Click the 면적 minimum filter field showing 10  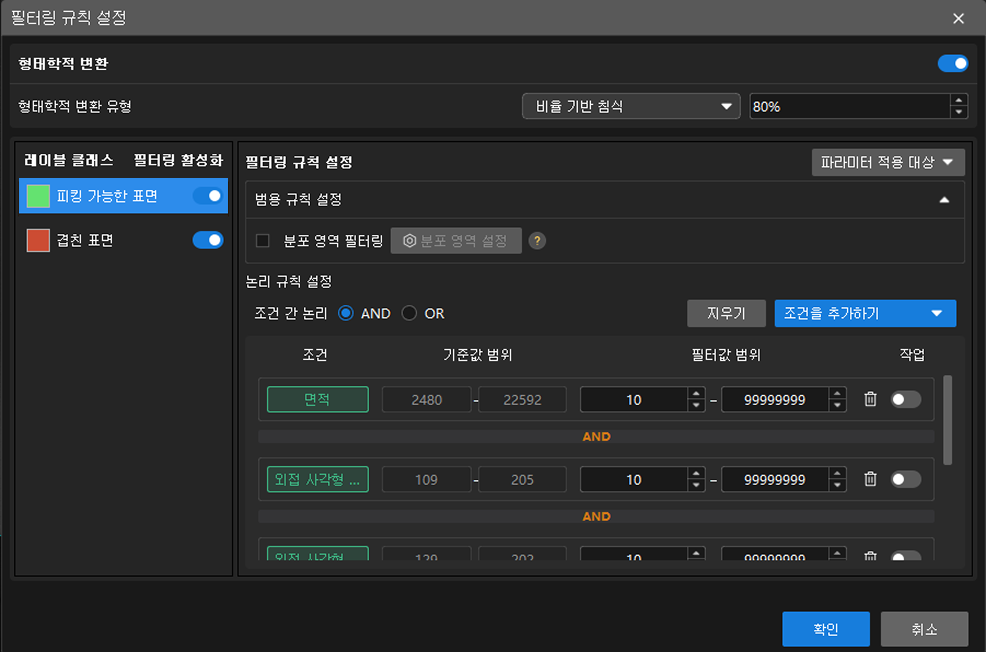(634, 399)
